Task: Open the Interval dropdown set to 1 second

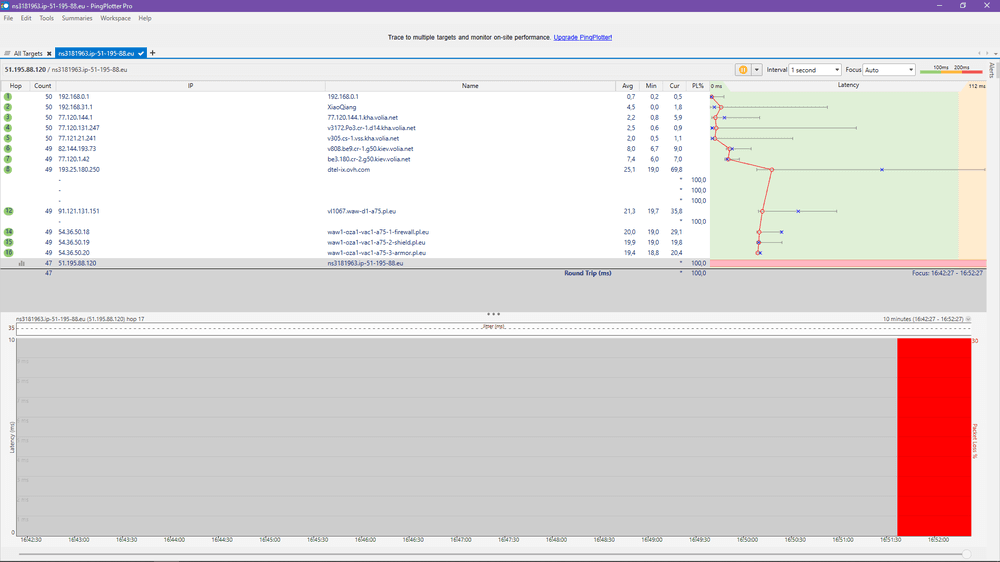Action: (x=815, y=70)
